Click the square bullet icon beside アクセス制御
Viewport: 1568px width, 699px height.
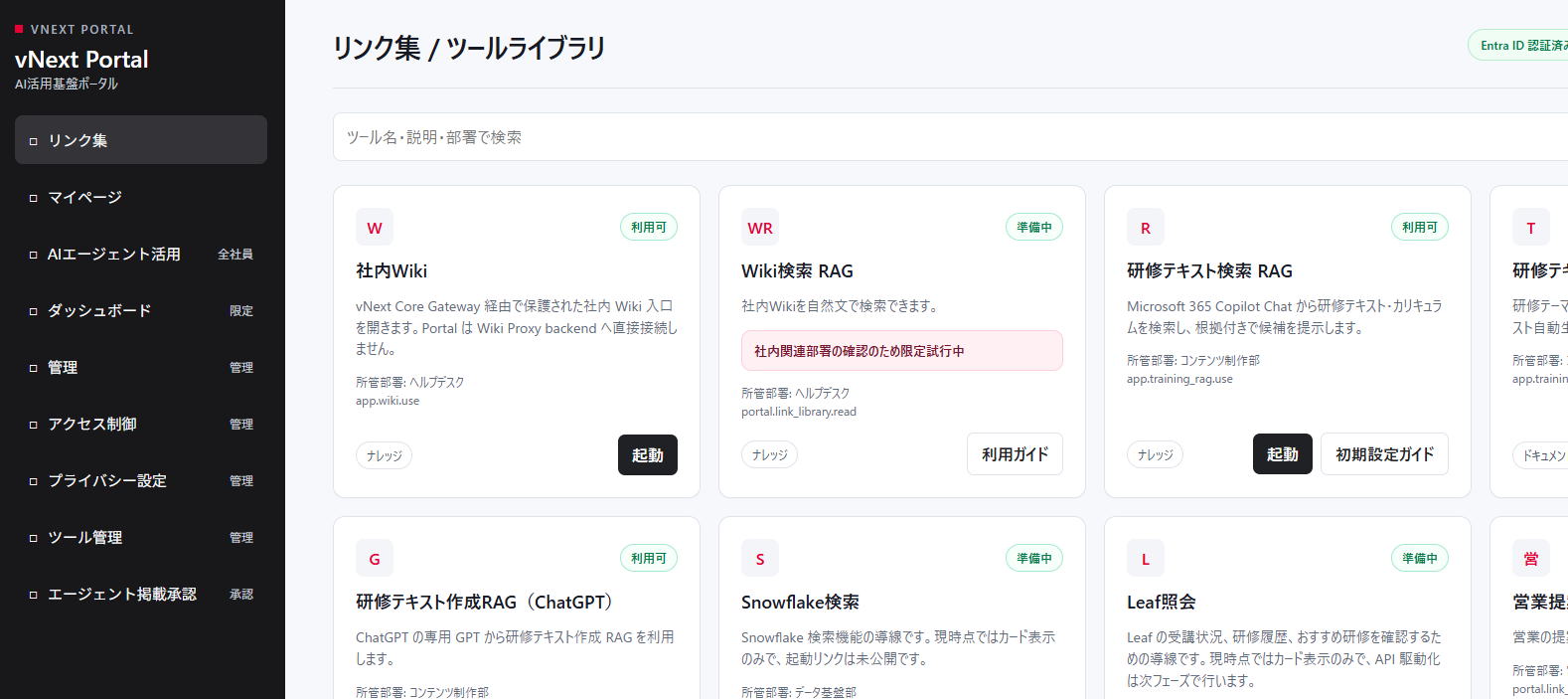click(x=33, y=425)
